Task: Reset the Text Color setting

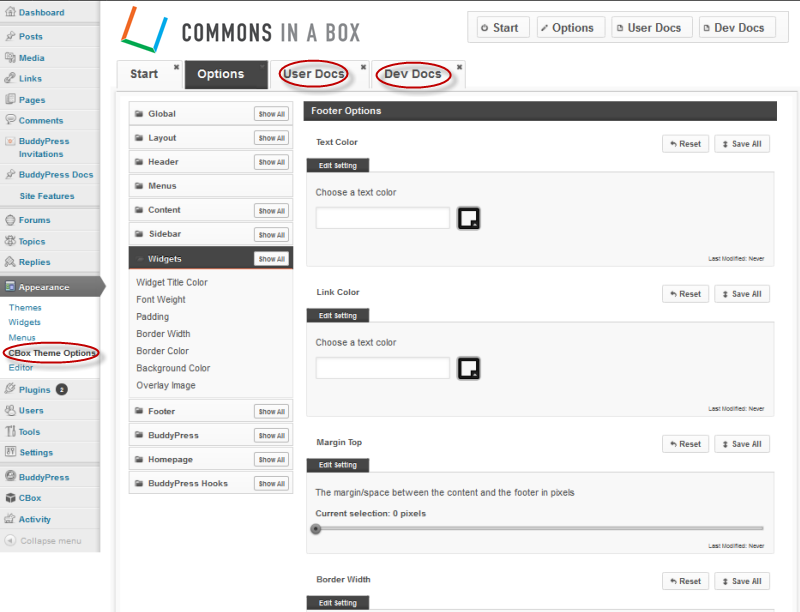Action: (x=685, y=144)
